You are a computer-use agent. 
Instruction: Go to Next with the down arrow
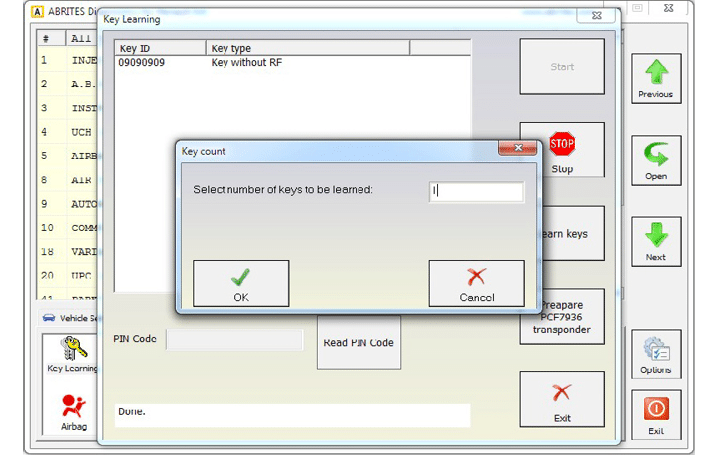655,241
